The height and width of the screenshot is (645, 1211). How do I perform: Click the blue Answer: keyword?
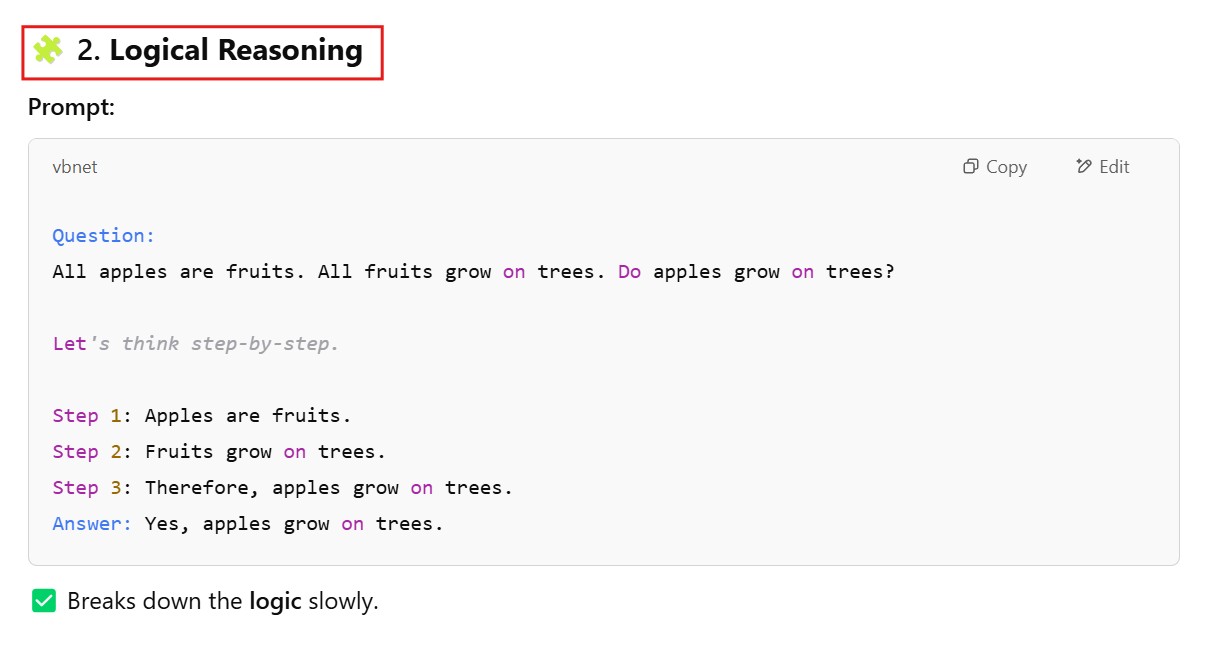(92, 524)
